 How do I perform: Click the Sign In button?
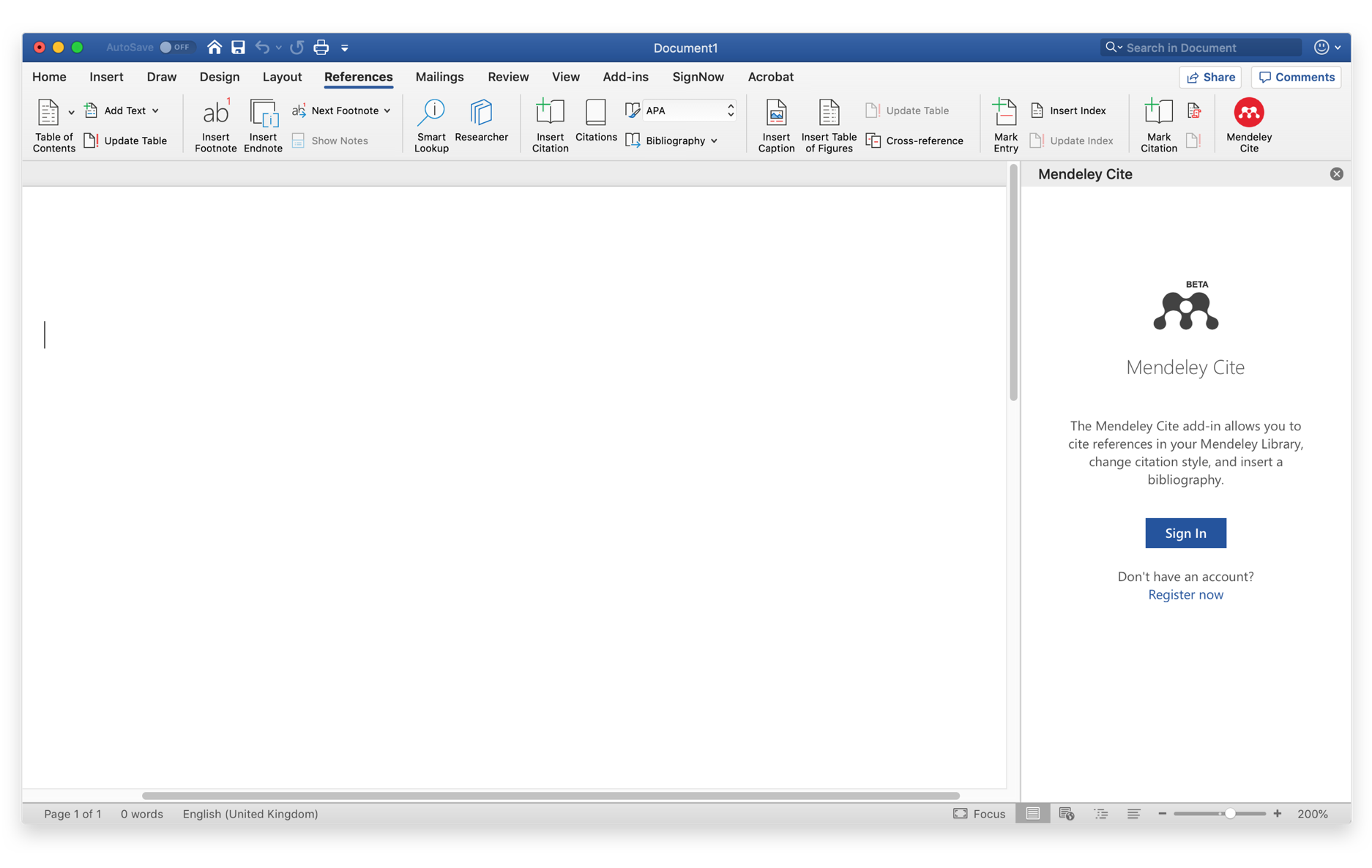click(x=1185, y=533)
